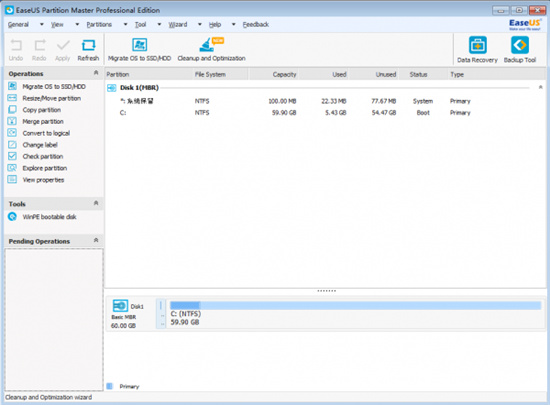
Task: Open the Partitions menu
Action: 99,25
